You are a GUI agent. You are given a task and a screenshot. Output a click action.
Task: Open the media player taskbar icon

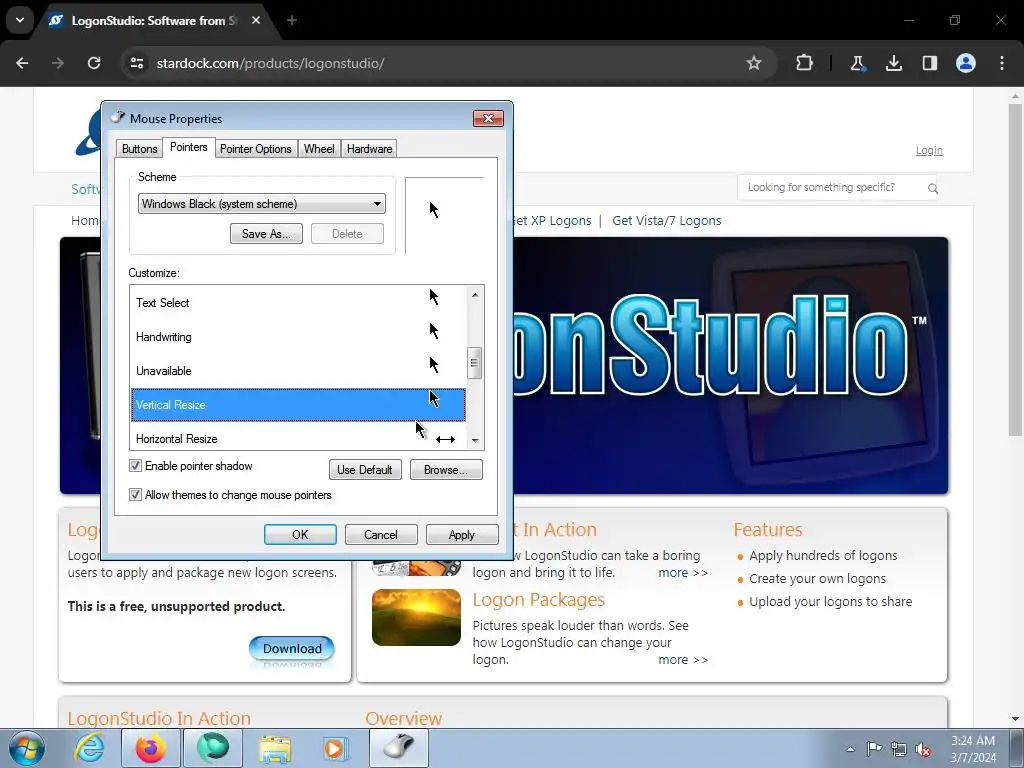[337, 748]
